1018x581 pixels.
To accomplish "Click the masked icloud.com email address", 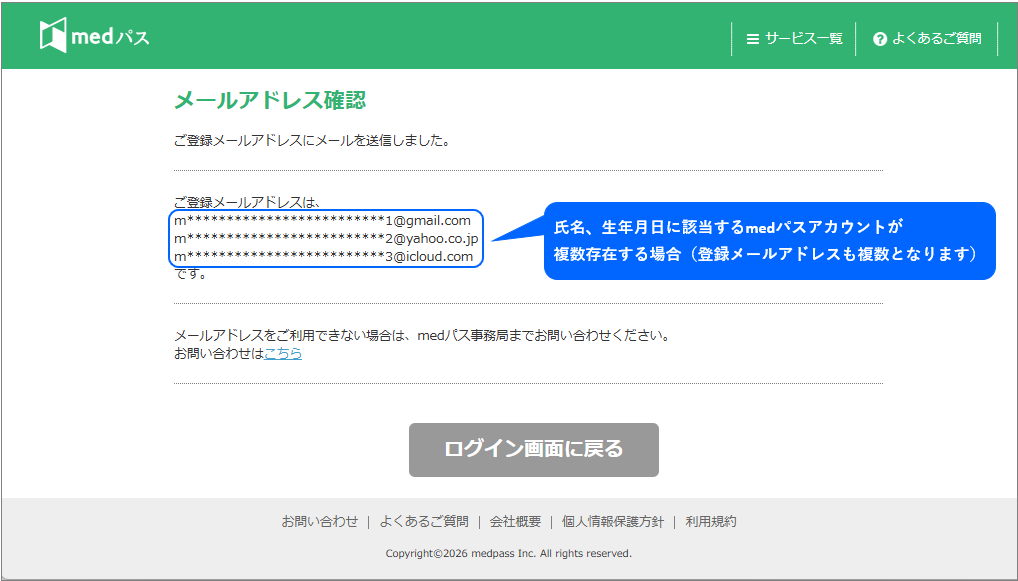I will pos(323,256).
